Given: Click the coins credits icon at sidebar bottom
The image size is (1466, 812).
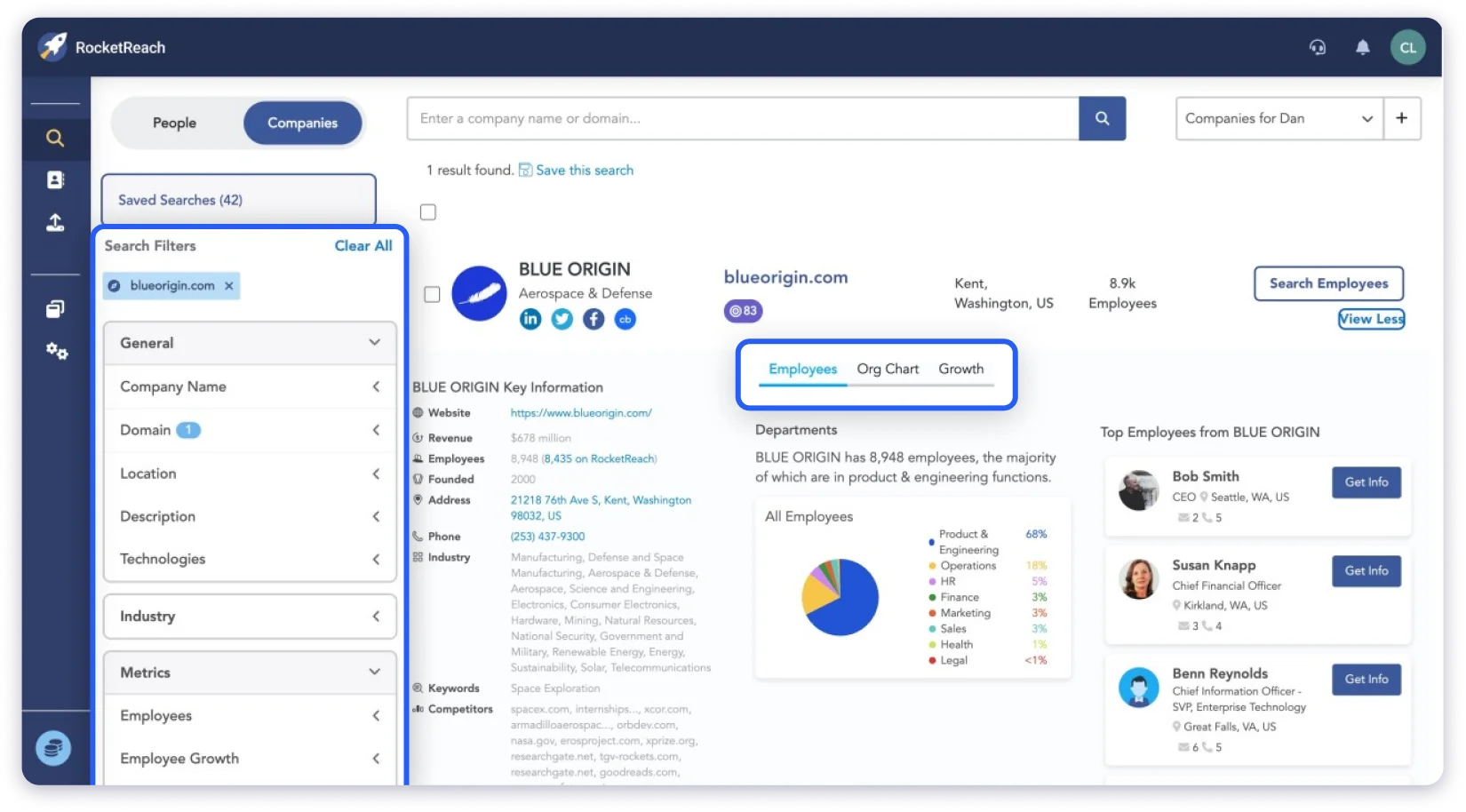Looking at the screenshot, I should (52, 748).
